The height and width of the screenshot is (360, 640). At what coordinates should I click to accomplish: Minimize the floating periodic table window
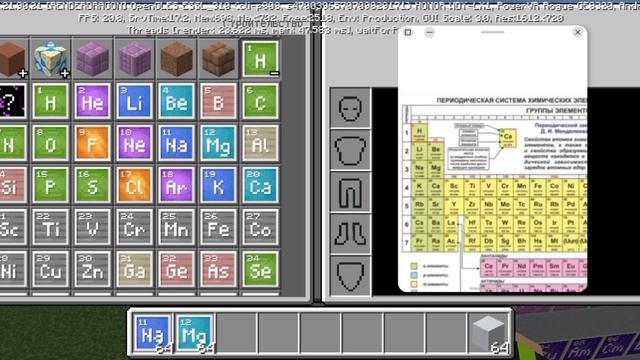429,32
